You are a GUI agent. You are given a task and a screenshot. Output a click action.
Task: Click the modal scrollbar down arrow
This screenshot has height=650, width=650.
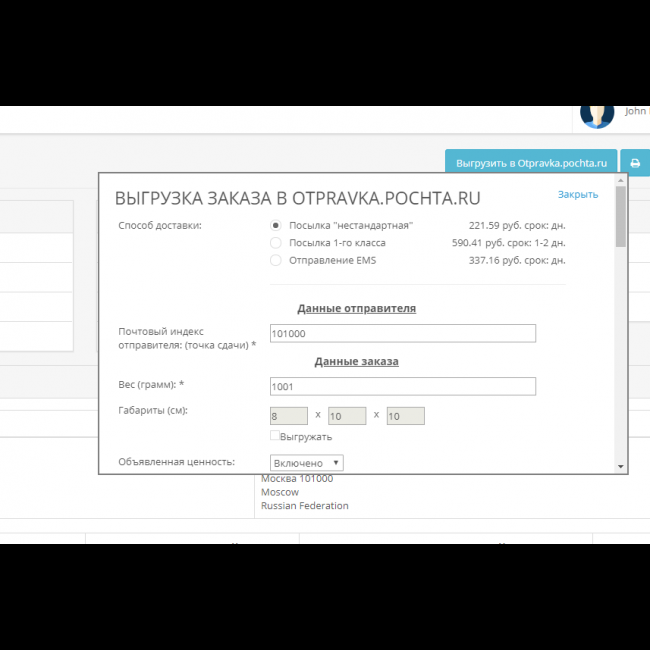click(621, 467)
